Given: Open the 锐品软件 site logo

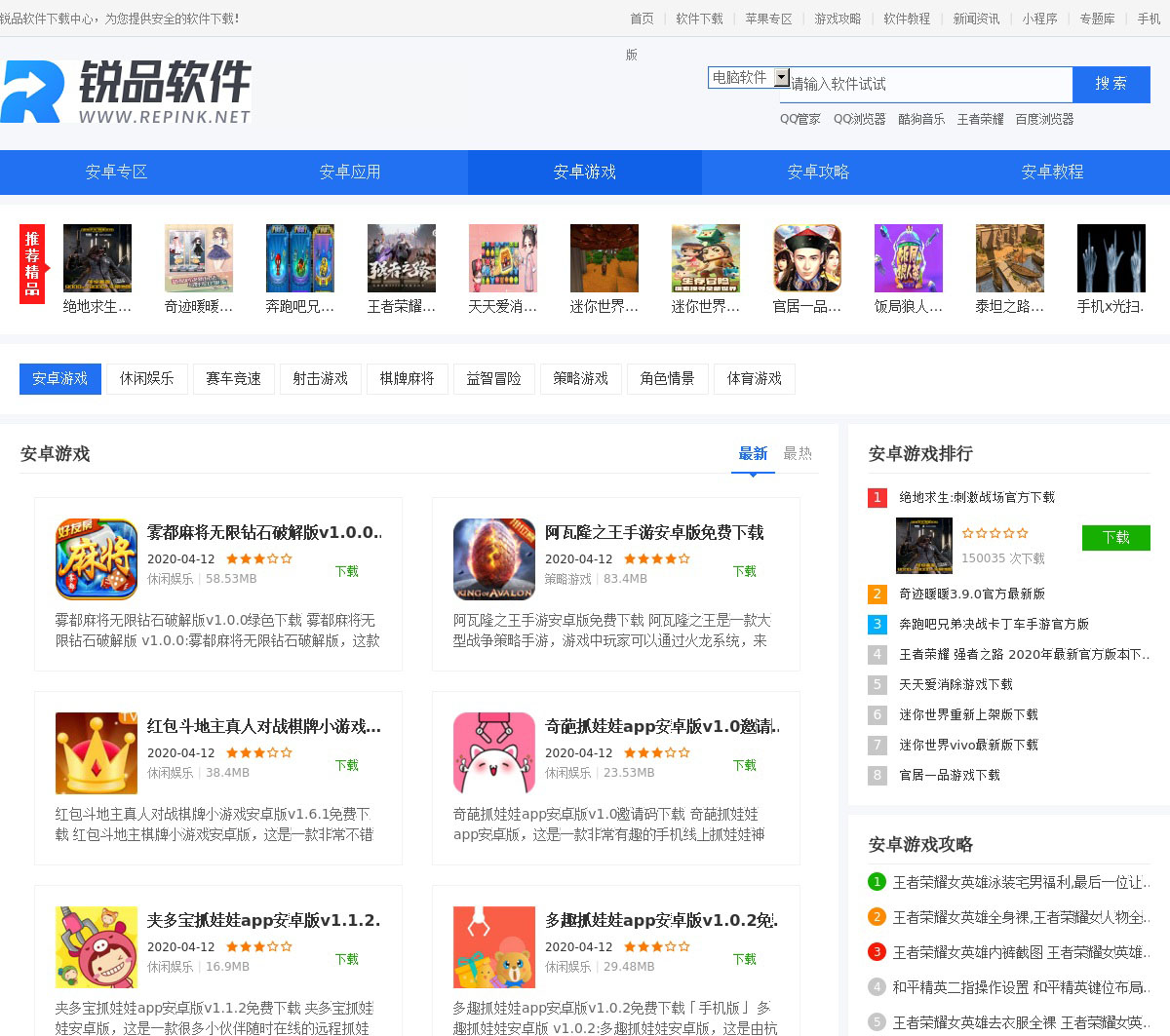Looking at the screenshot, I should click(126, 92).
